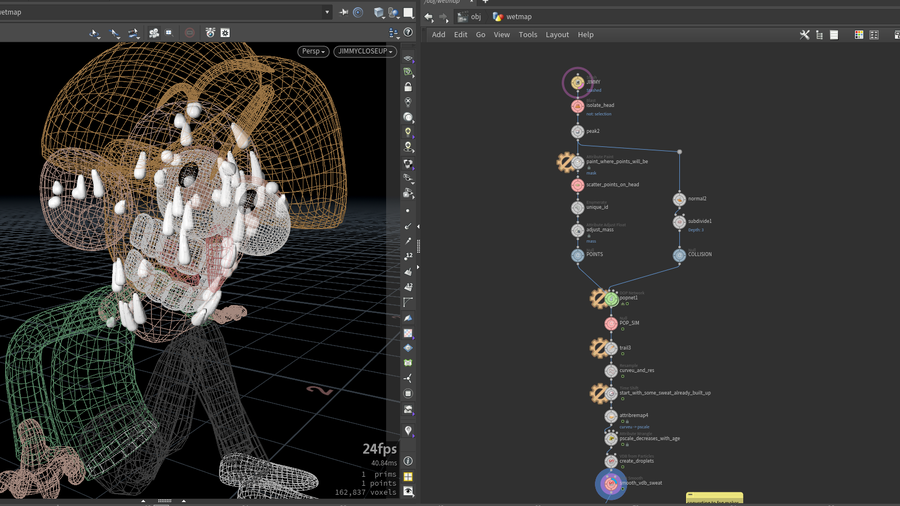This screenshot has height=506, width=900.
Task: Select the isolate_head node
Action: 578,106
